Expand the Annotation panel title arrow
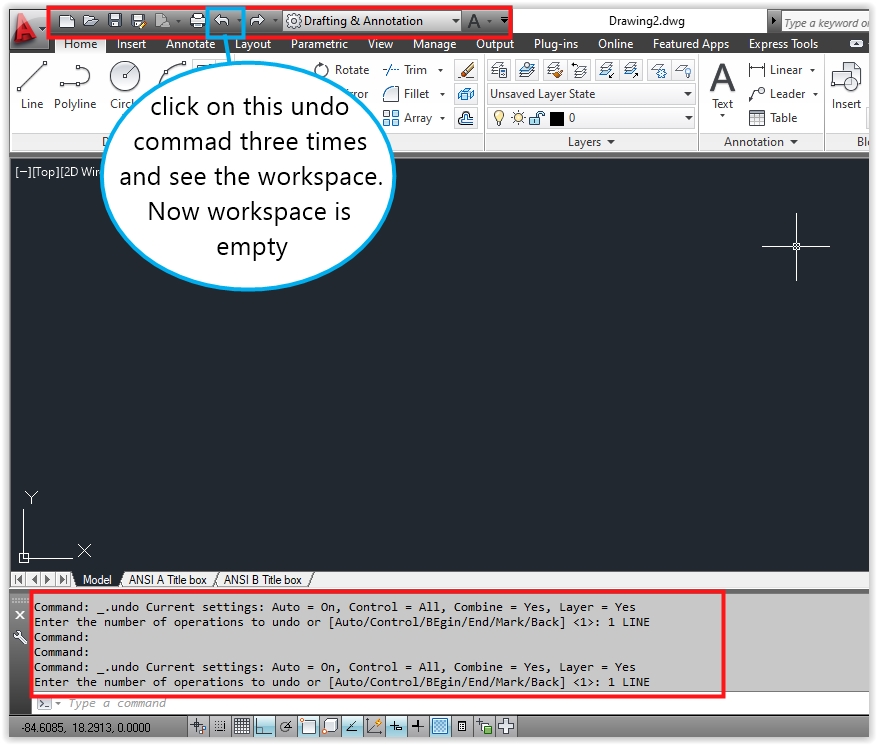Image resolution: width=877 pixels, height=745 pixels. coord(794,142)
